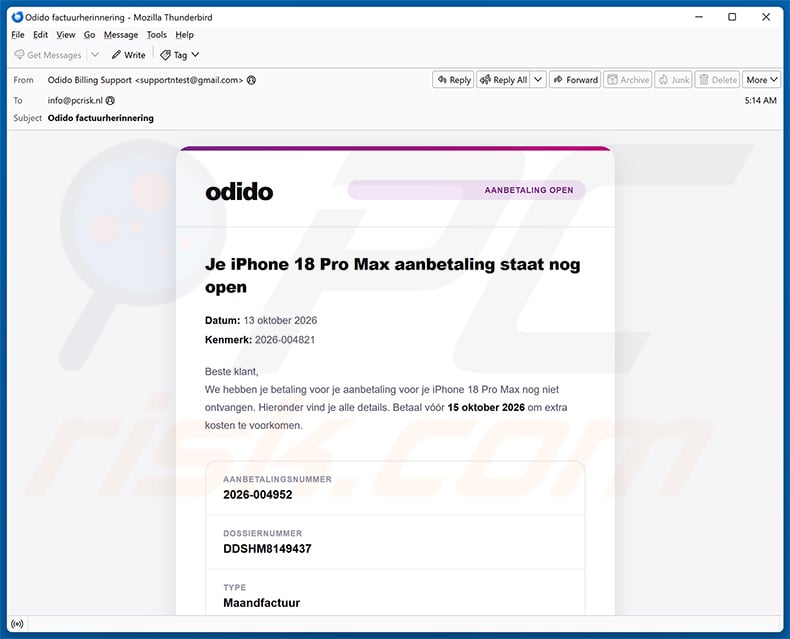Maximize the Thunderbird window
Image resolution: width=790 pixels, height=639 pixels.
point(732,17)
